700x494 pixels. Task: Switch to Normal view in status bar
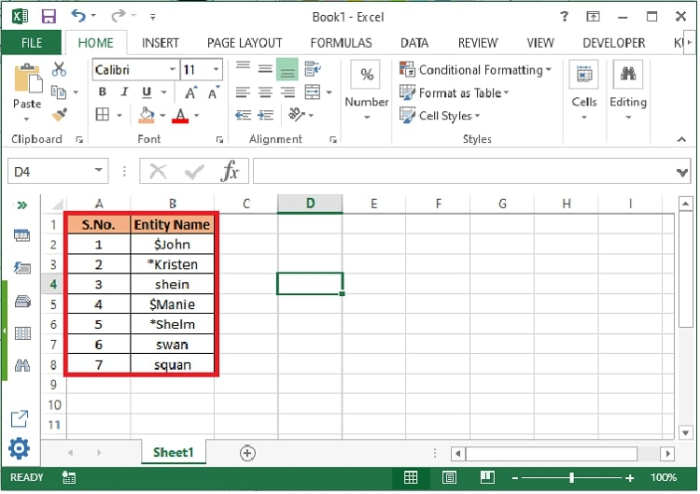(x=410, y=477)
